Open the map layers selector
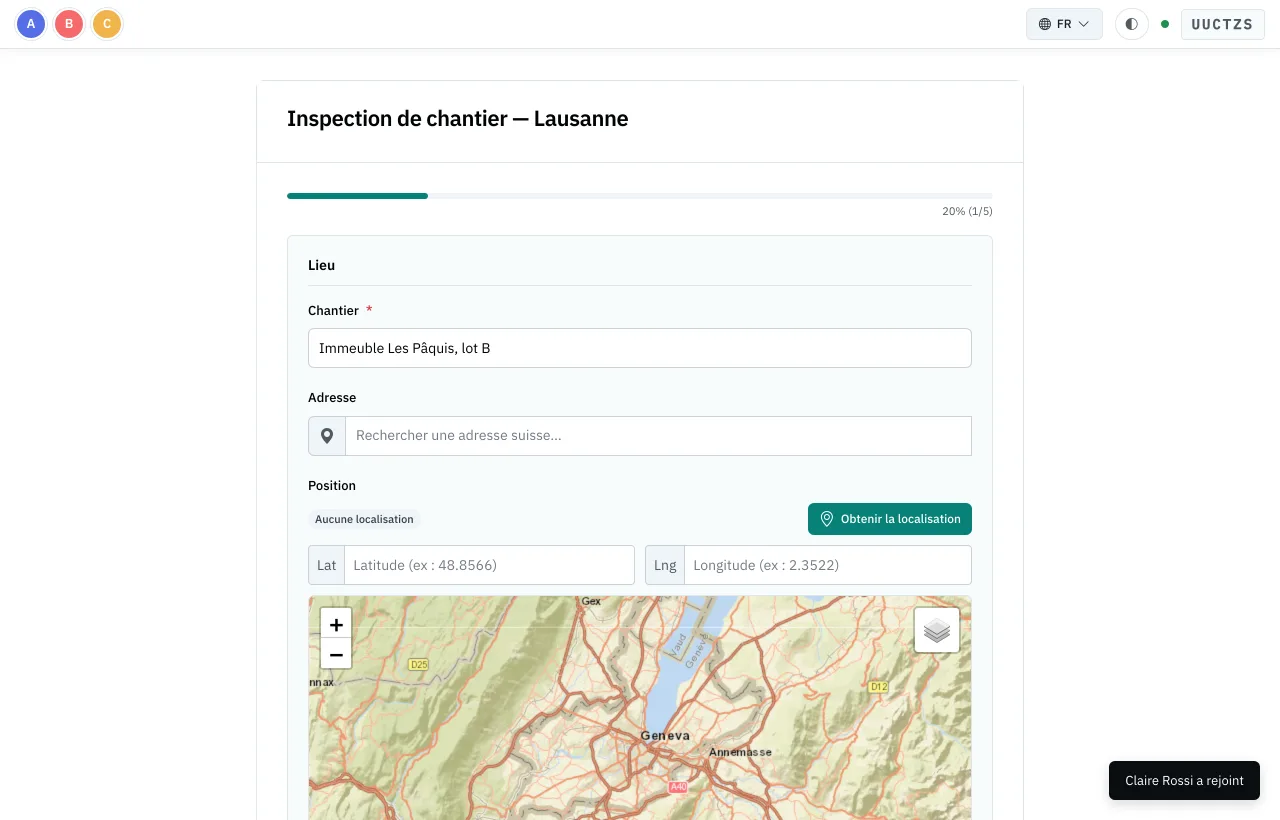The image size is (1280, 820). pos(937,630)
